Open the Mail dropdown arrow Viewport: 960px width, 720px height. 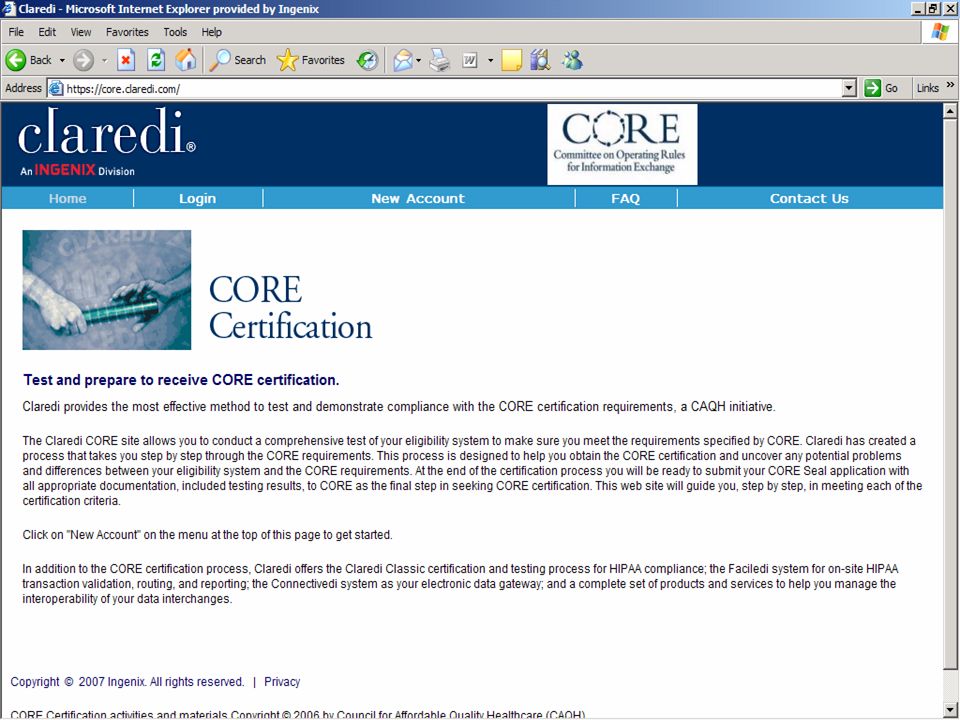click(419, 60)
